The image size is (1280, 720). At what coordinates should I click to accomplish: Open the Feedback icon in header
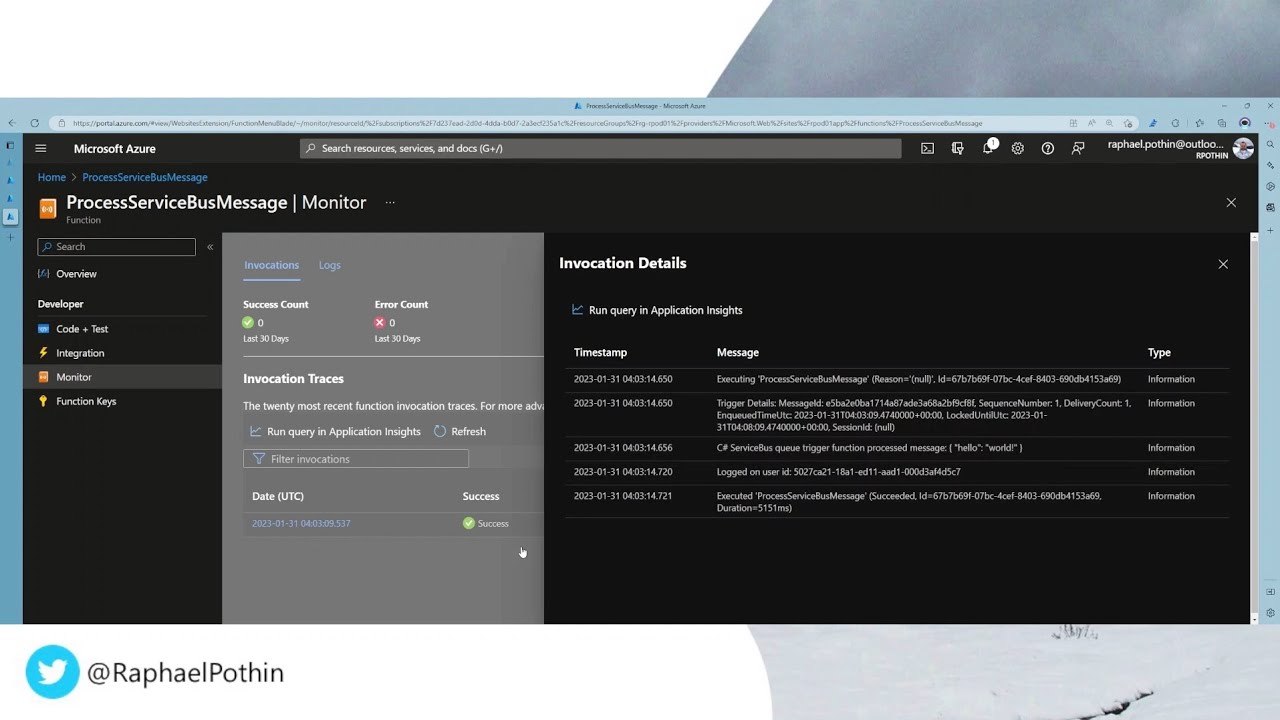click(x=1078, y=148)
